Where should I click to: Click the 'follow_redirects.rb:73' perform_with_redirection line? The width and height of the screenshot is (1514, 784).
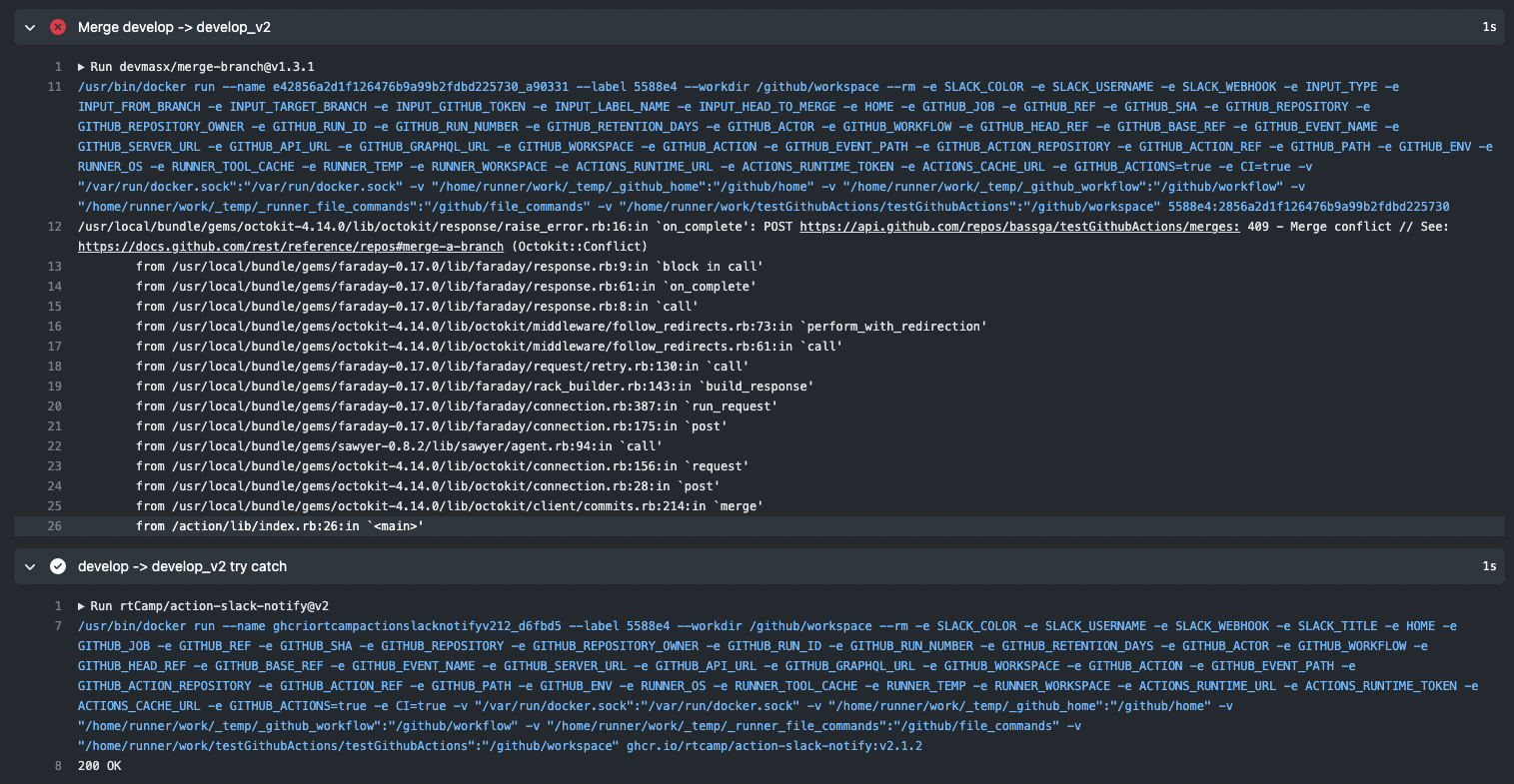[x=562, y=327]
